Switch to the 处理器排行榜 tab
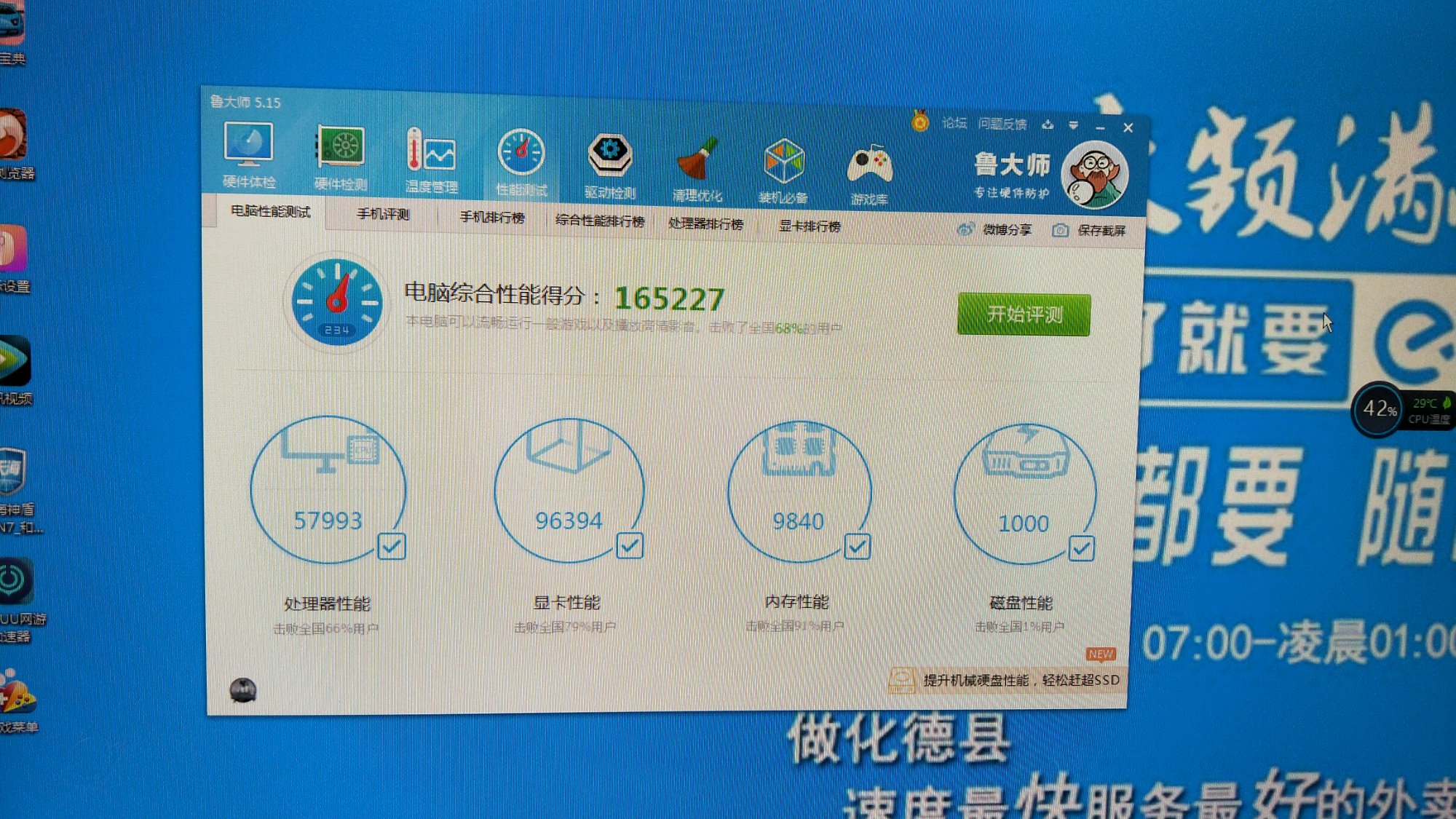 pos(705,223)
